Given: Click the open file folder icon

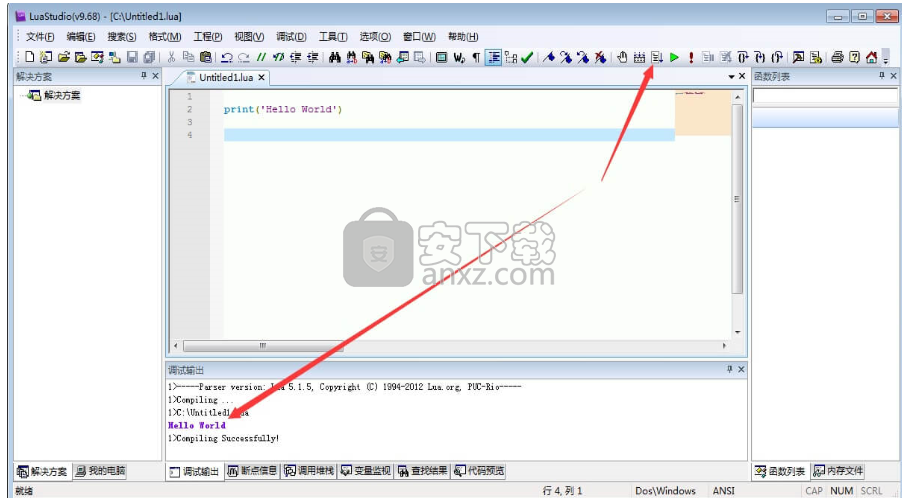Looking at the screenshot, I should (63, 58).
